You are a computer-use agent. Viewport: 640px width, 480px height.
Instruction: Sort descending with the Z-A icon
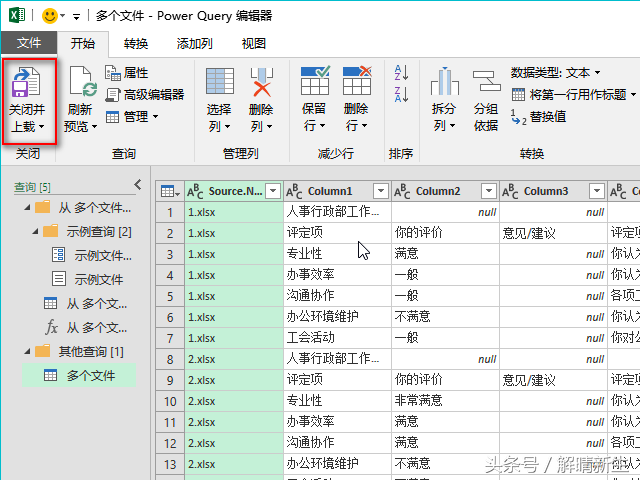pos(401,94)
